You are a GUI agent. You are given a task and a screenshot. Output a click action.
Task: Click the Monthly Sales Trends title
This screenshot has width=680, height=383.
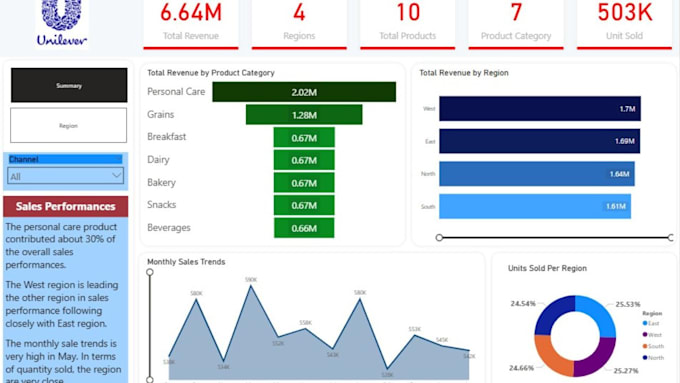point(186,262)
